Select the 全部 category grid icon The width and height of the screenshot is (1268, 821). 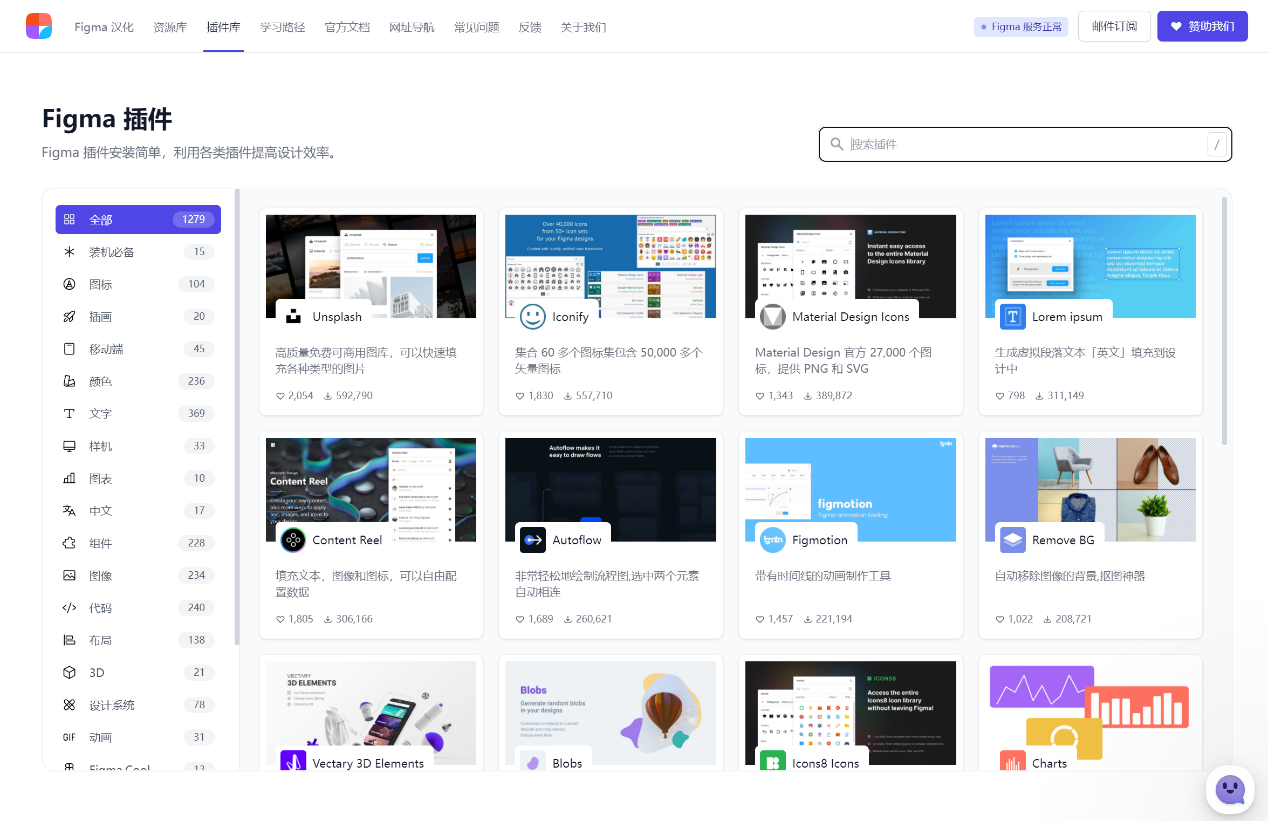(x=69, y=219)
